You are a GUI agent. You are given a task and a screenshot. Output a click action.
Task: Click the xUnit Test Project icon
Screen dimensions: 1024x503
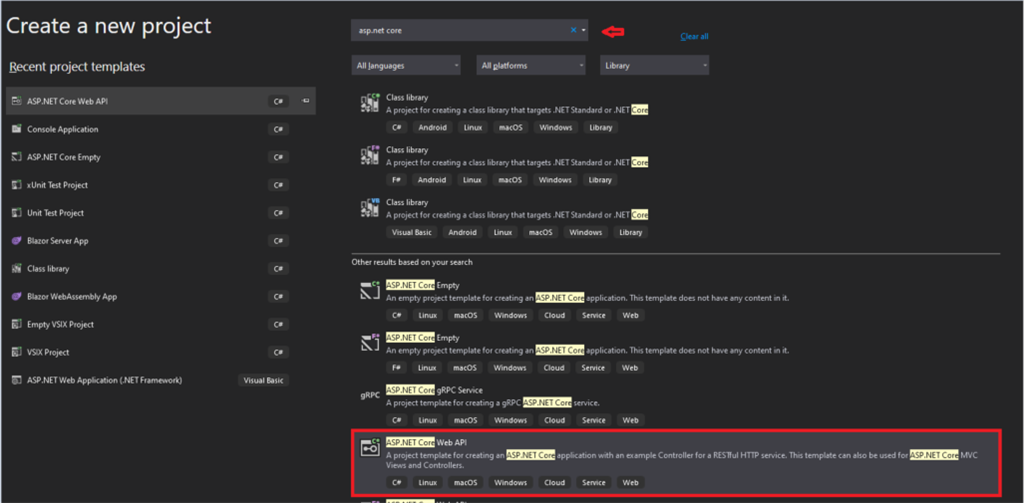point(17,185)
